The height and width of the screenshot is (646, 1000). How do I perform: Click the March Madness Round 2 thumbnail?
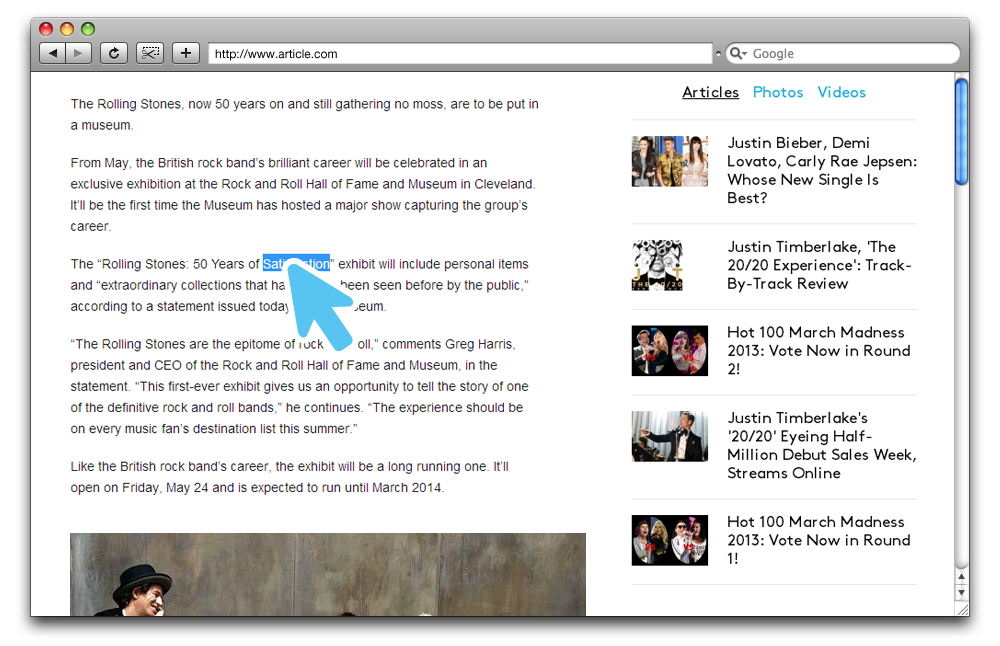670,351
